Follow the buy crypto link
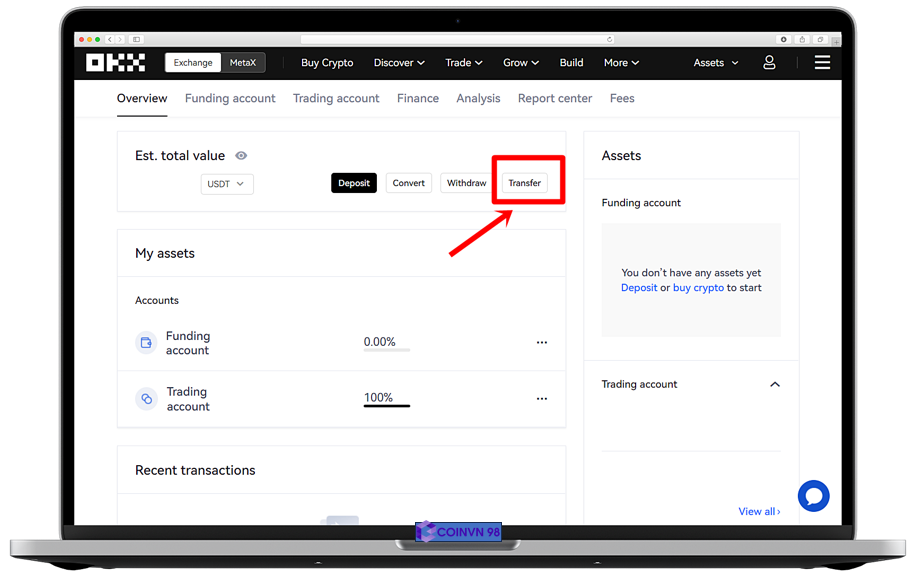The width and height of the screenshot is (914, 574). (698, 288)
